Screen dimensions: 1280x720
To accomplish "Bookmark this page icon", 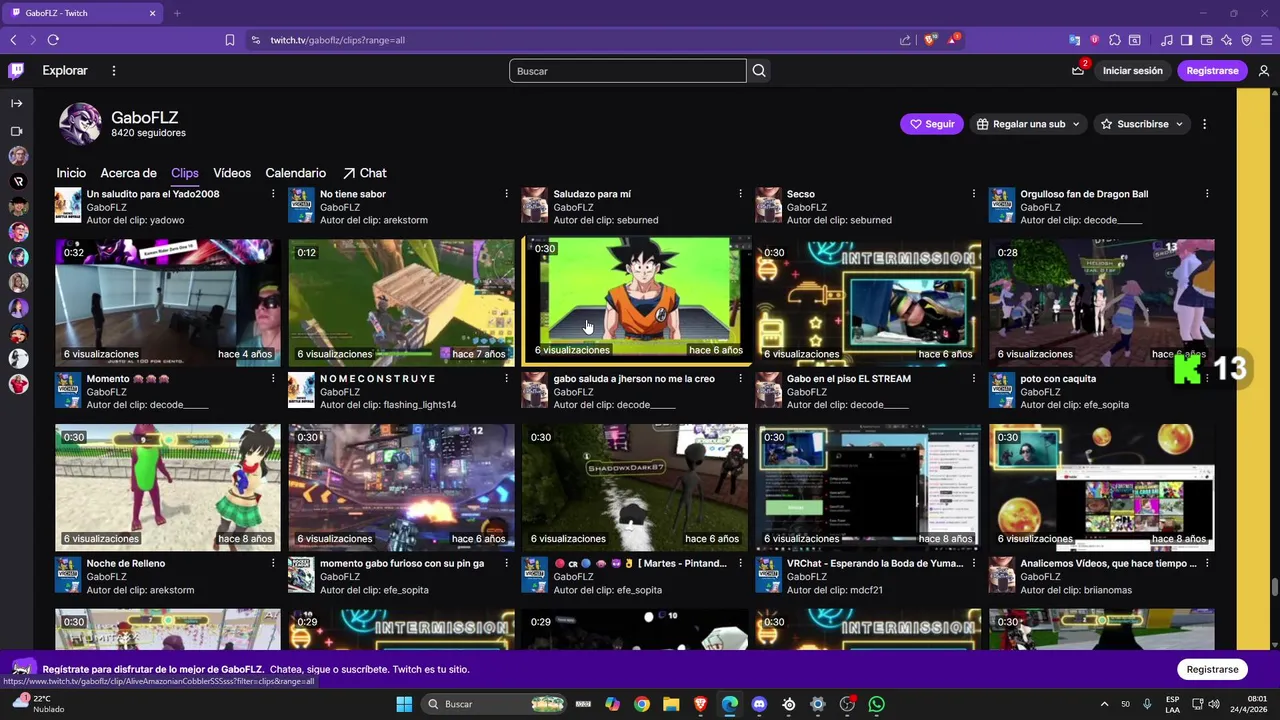I will [x=230, y=40].
